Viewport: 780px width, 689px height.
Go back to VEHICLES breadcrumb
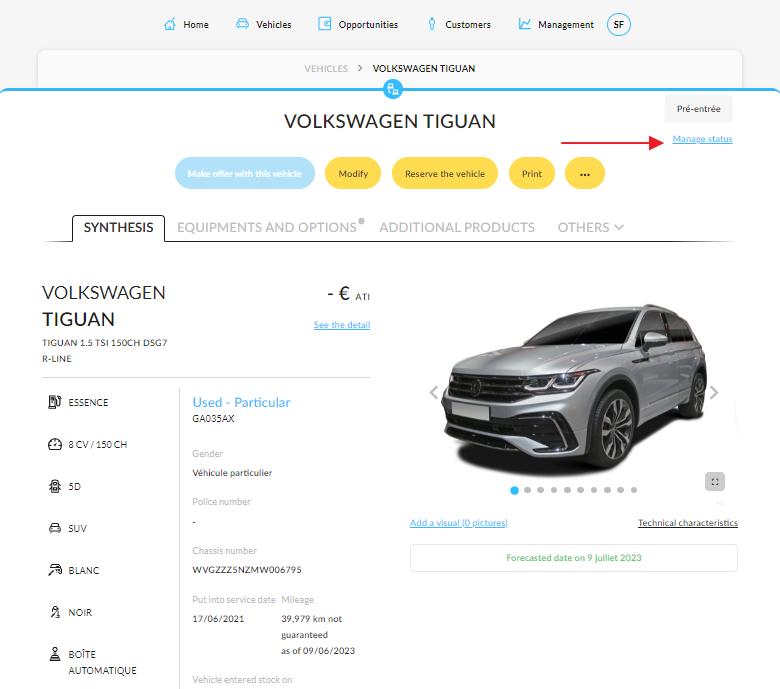coord(326,69)
